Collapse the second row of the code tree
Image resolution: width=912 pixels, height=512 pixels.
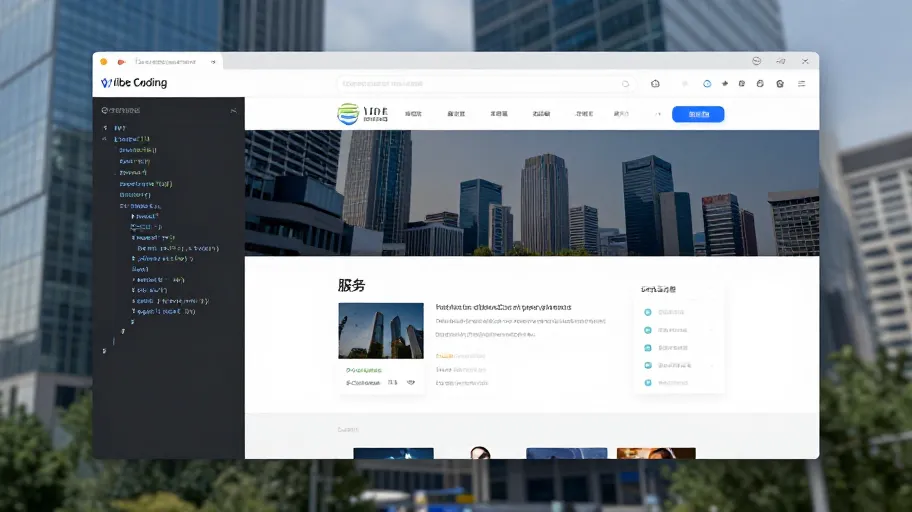coord(105,139)
